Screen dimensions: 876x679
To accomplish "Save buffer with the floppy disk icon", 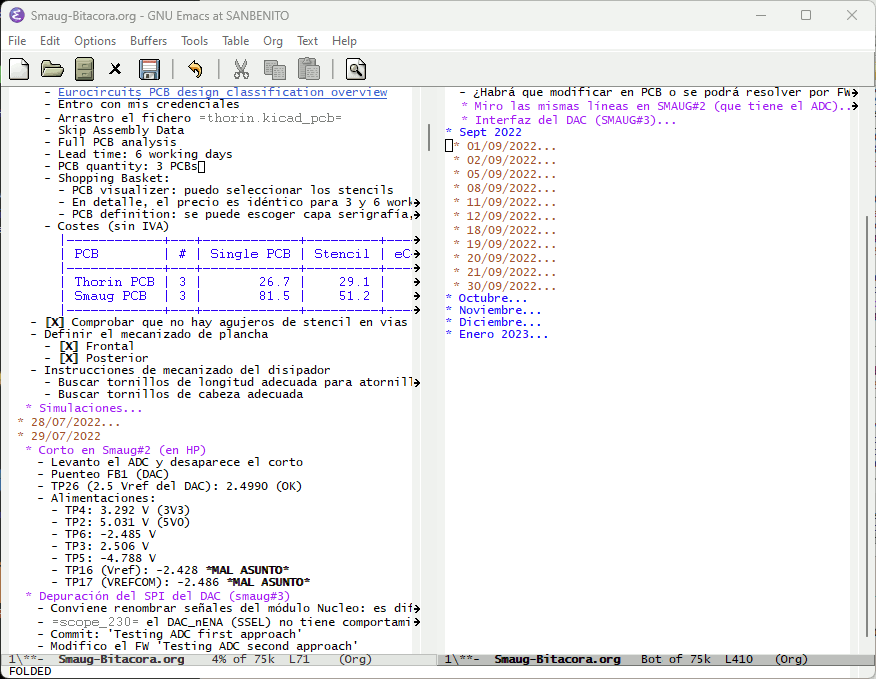I will pos(149,69).
